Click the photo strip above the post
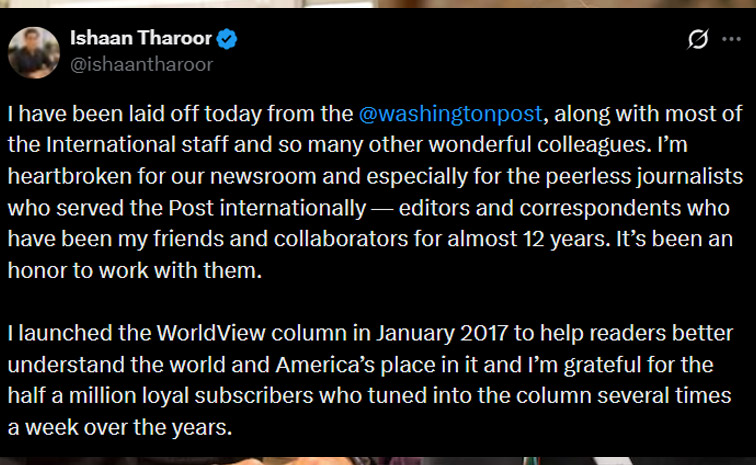This screenshot has height=465, width=756. pos(378,4)
